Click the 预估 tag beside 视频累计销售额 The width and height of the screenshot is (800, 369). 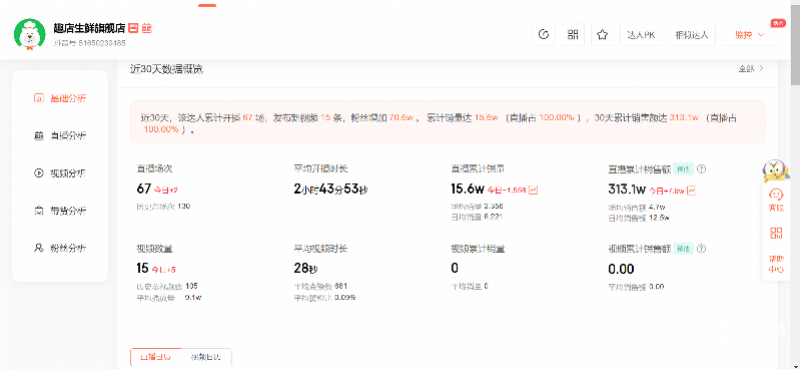[x=683, y=249]
